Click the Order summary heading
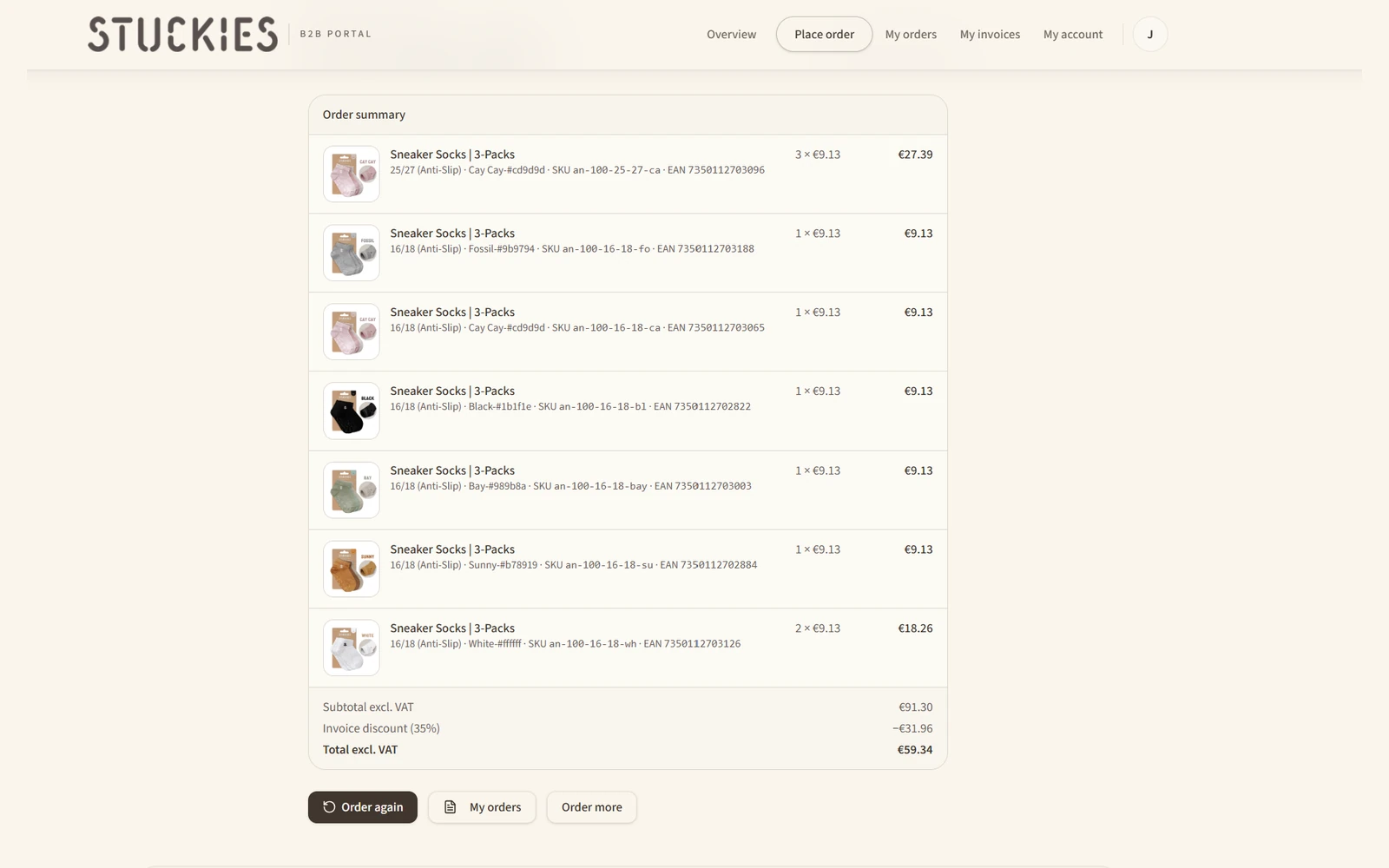The height and width of the screenshot is (868, 1389). (x=364, y=115)
